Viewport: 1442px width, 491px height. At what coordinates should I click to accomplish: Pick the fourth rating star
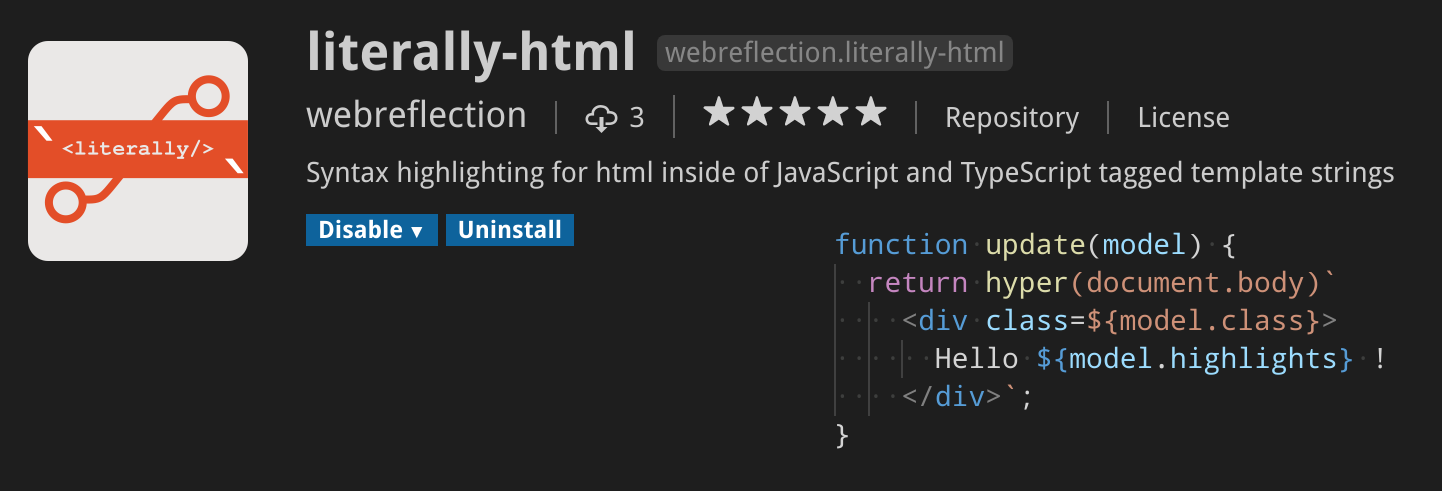(x=833, y=114)
